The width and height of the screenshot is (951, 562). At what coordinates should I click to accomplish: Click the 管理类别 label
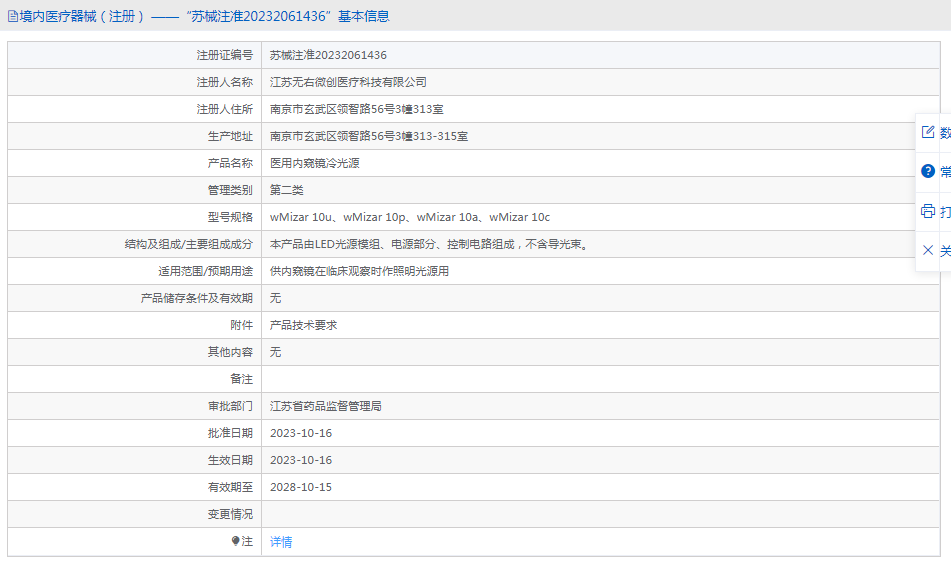tap(230, 190)
